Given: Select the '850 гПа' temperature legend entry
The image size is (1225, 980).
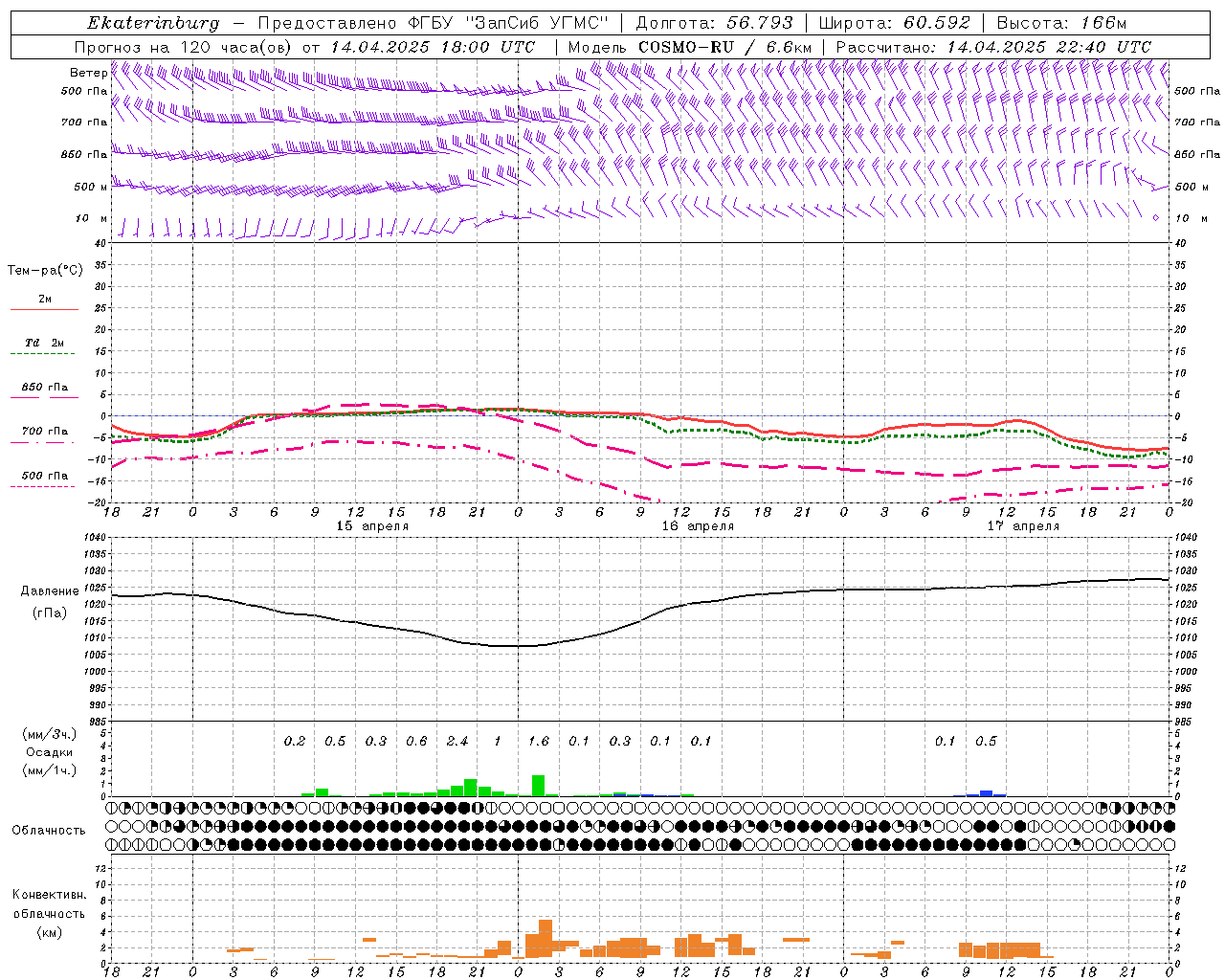Looking at the screenshot, I should pos(44,388).
